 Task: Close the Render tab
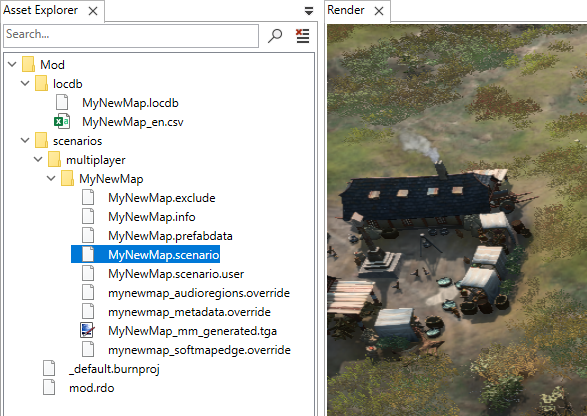(379, 11)
